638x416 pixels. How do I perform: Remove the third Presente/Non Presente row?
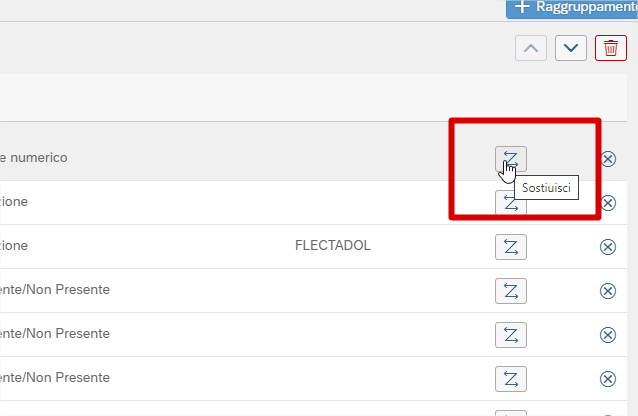(608, 378)
